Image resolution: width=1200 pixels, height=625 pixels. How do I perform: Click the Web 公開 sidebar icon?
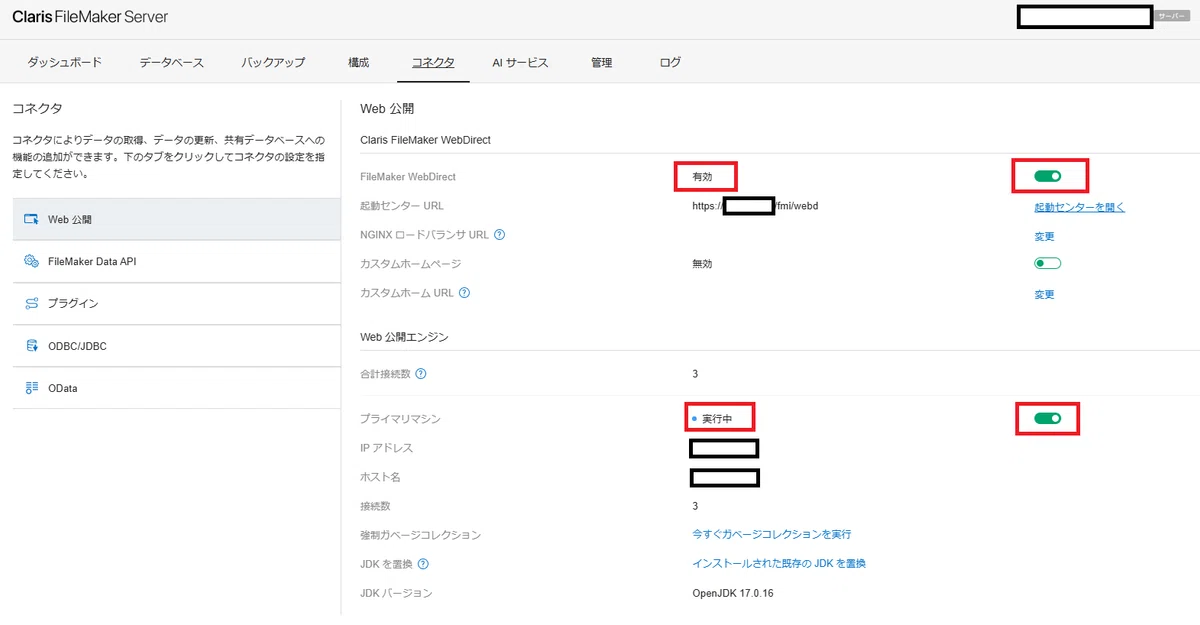click(31, 219)
